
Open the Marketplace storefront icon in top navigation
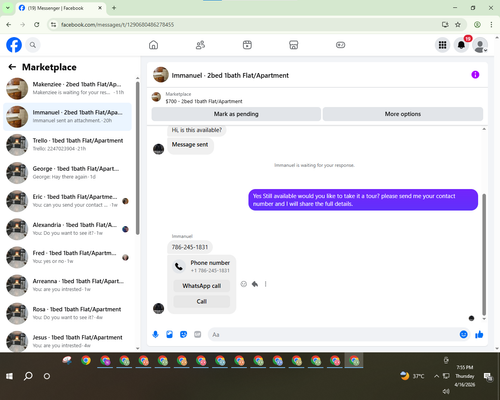click(x=294, y=45)
